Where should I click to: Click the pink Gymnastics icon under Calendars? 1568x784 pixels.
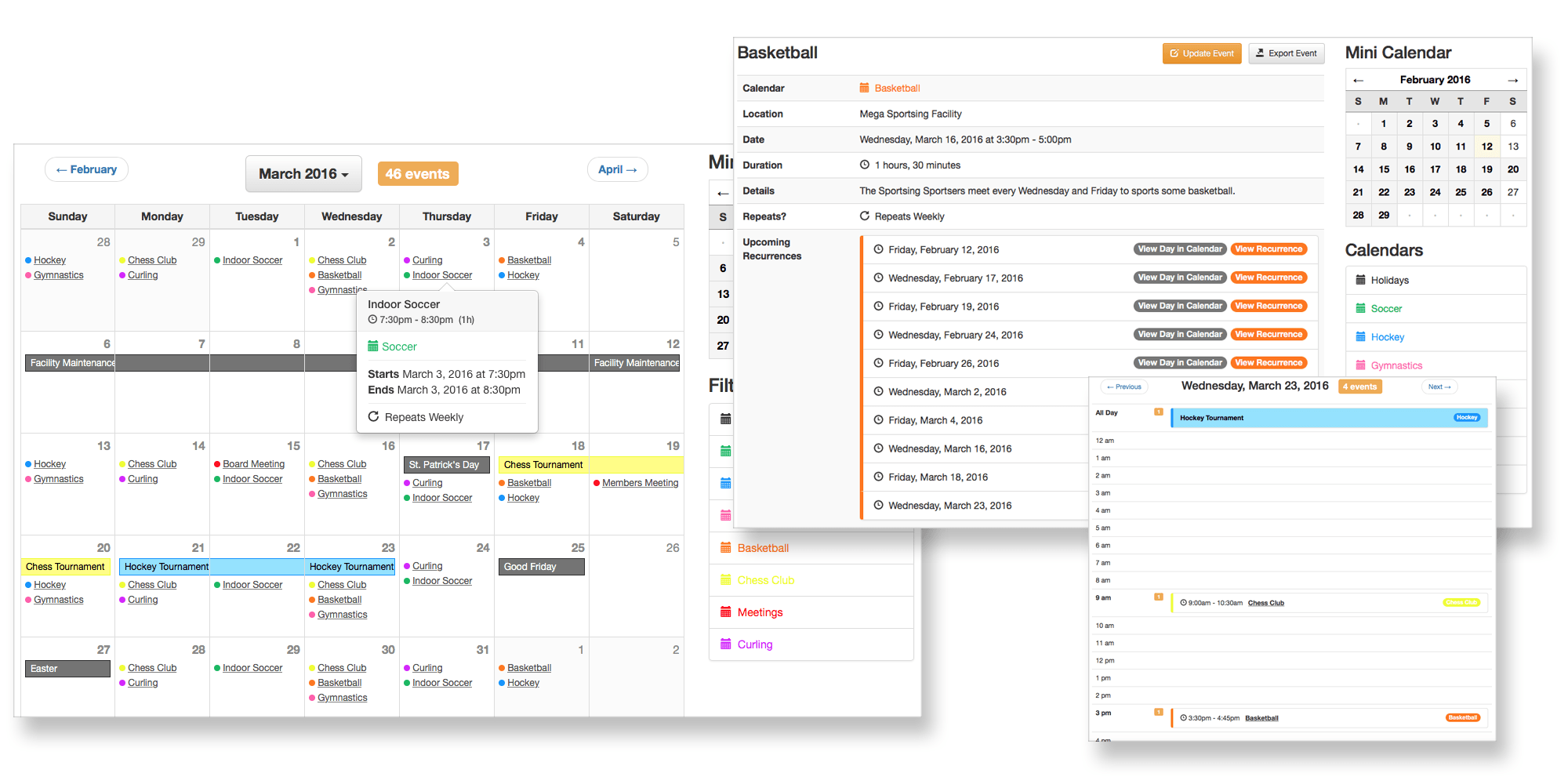coord(1360,365)
